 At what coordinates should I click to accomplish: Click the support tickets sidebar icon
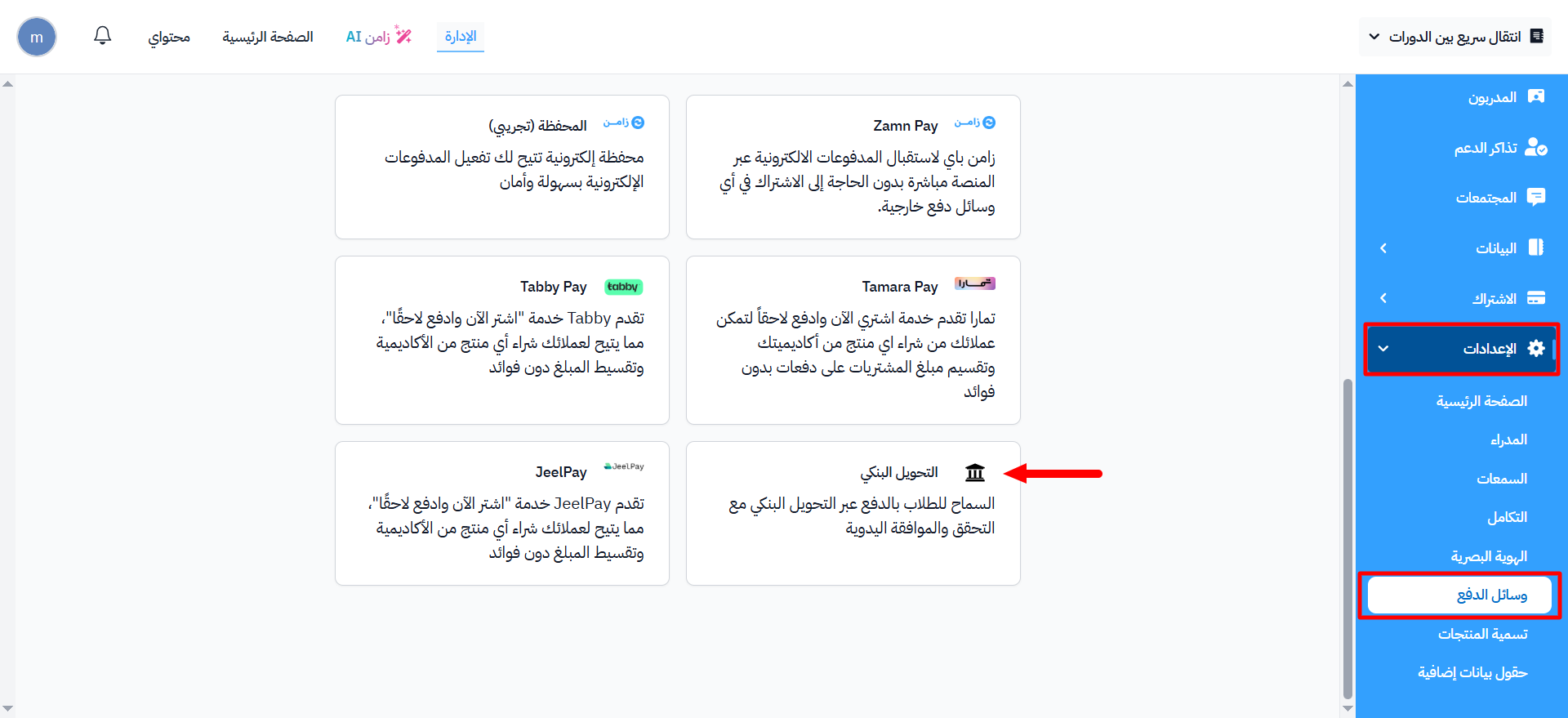click(1535, 147)
